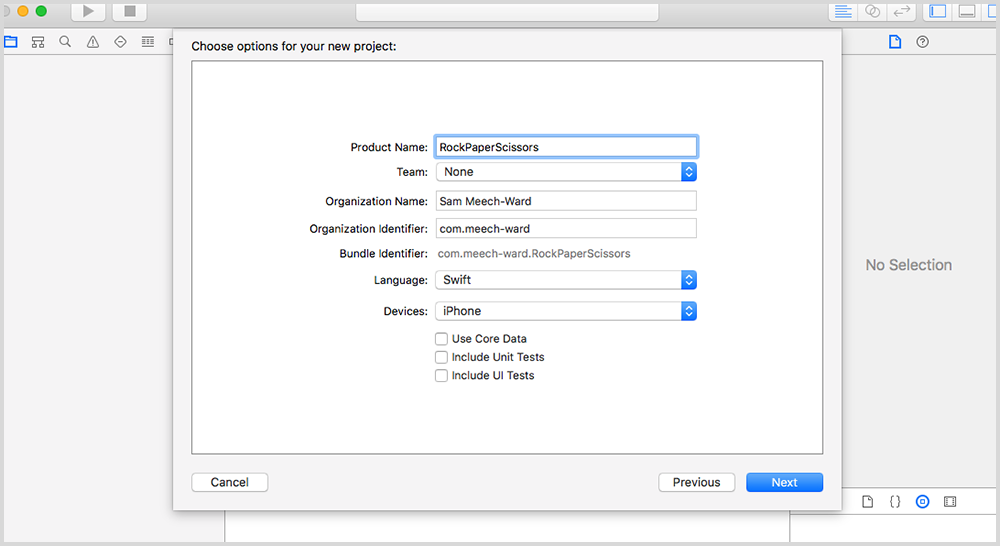This screenshot has width=1000, height=546.
Task: Open the Media library filmstrip icon
Action: click(x=949, y=501)
